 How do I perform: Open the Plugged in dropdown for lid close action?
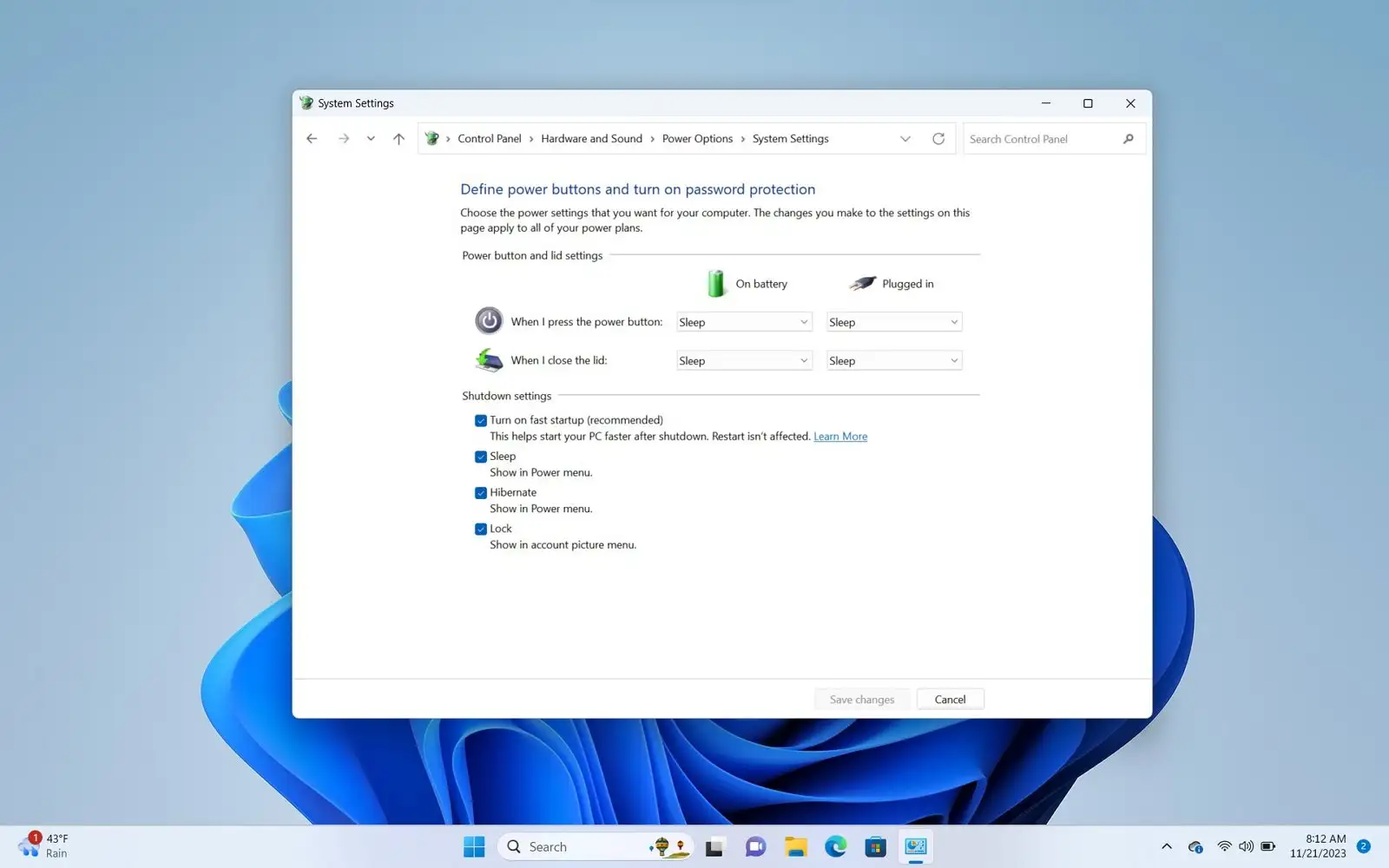[x=893, y=359]
